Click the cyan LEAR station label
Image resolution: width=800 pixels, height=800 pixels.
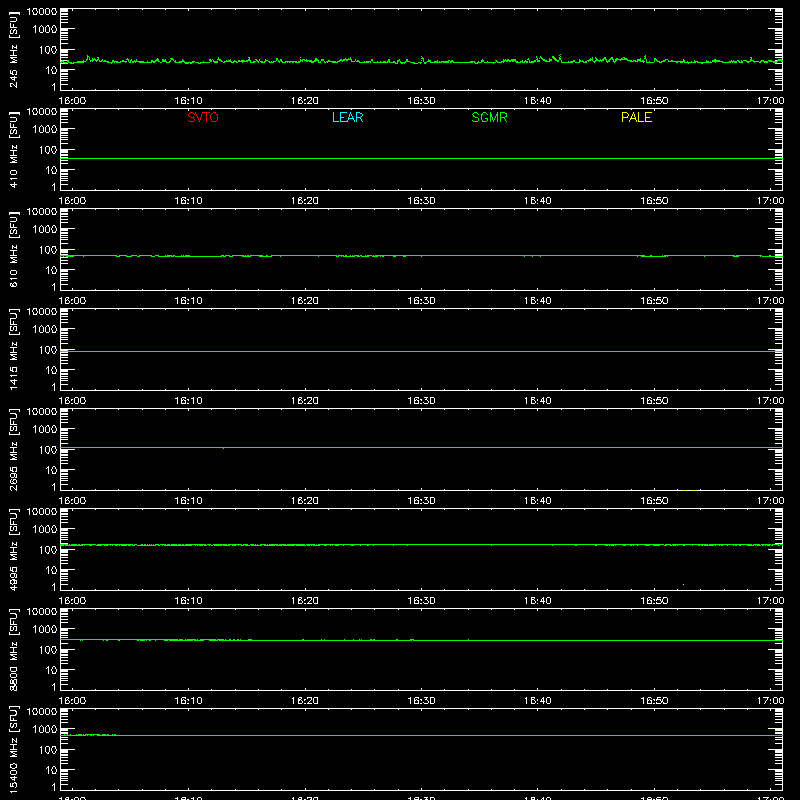pos(347,117)
